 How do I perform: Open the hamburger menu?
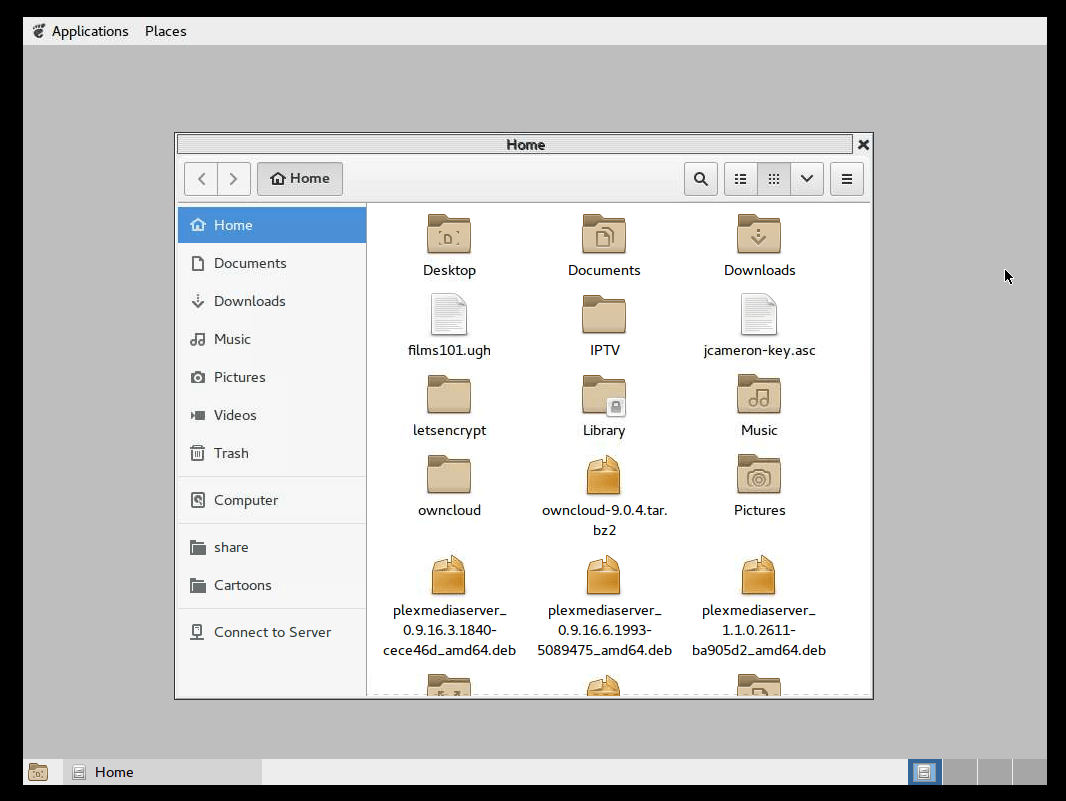pyautogui.click(x=846, y=178)
